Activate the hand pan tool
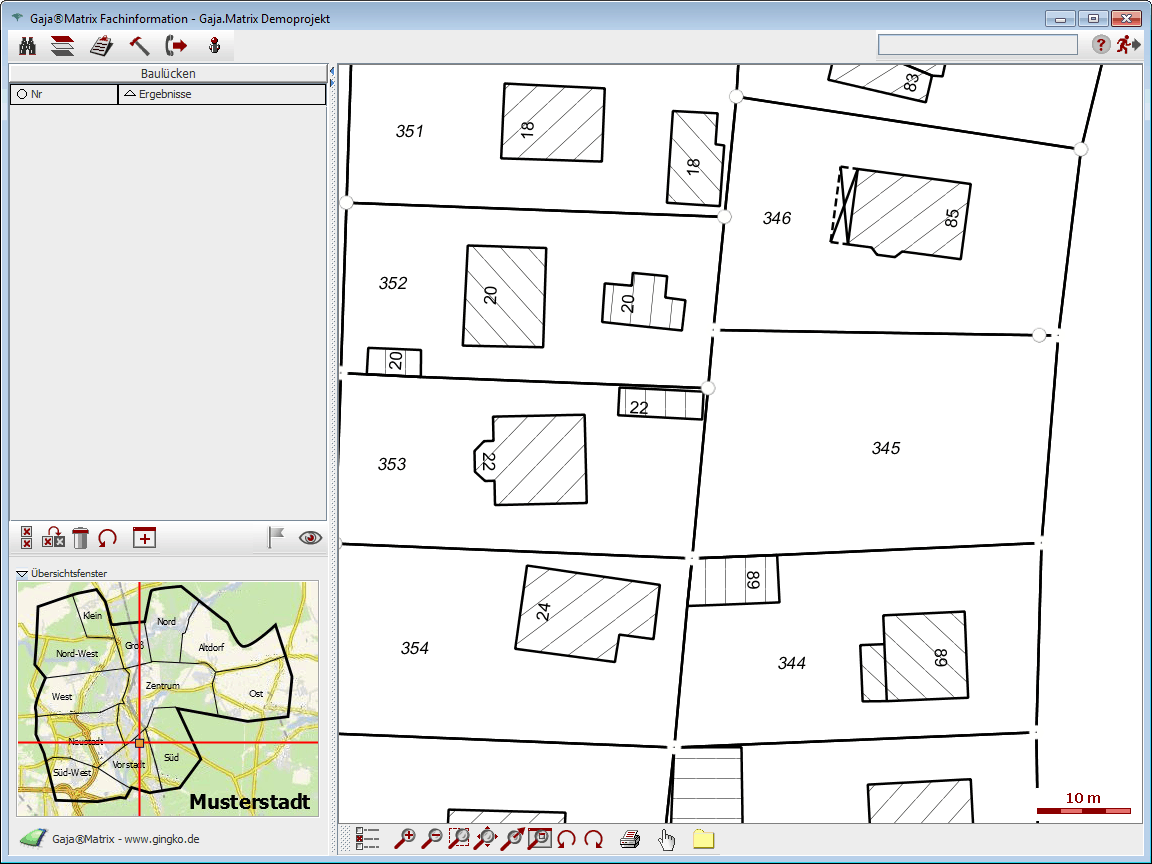This screenshot has height=864, width=1152. click(666, 839)
